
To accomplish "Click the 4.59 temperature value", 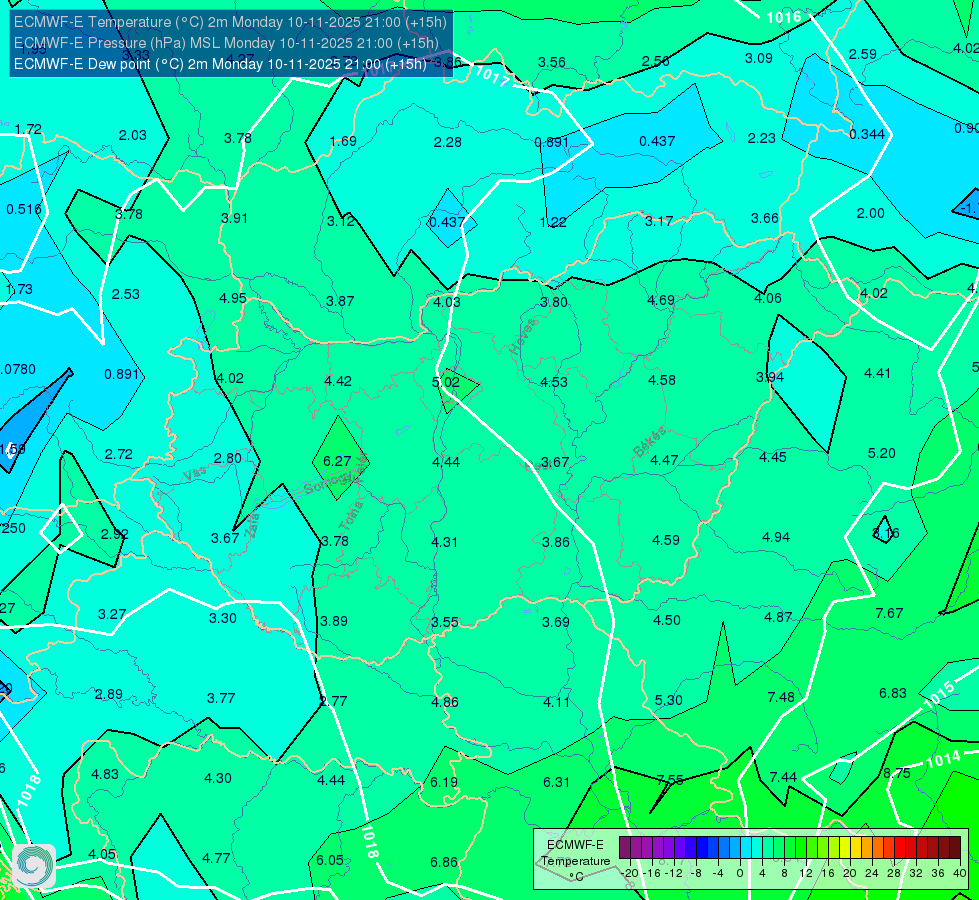I will tap(666, 540).
